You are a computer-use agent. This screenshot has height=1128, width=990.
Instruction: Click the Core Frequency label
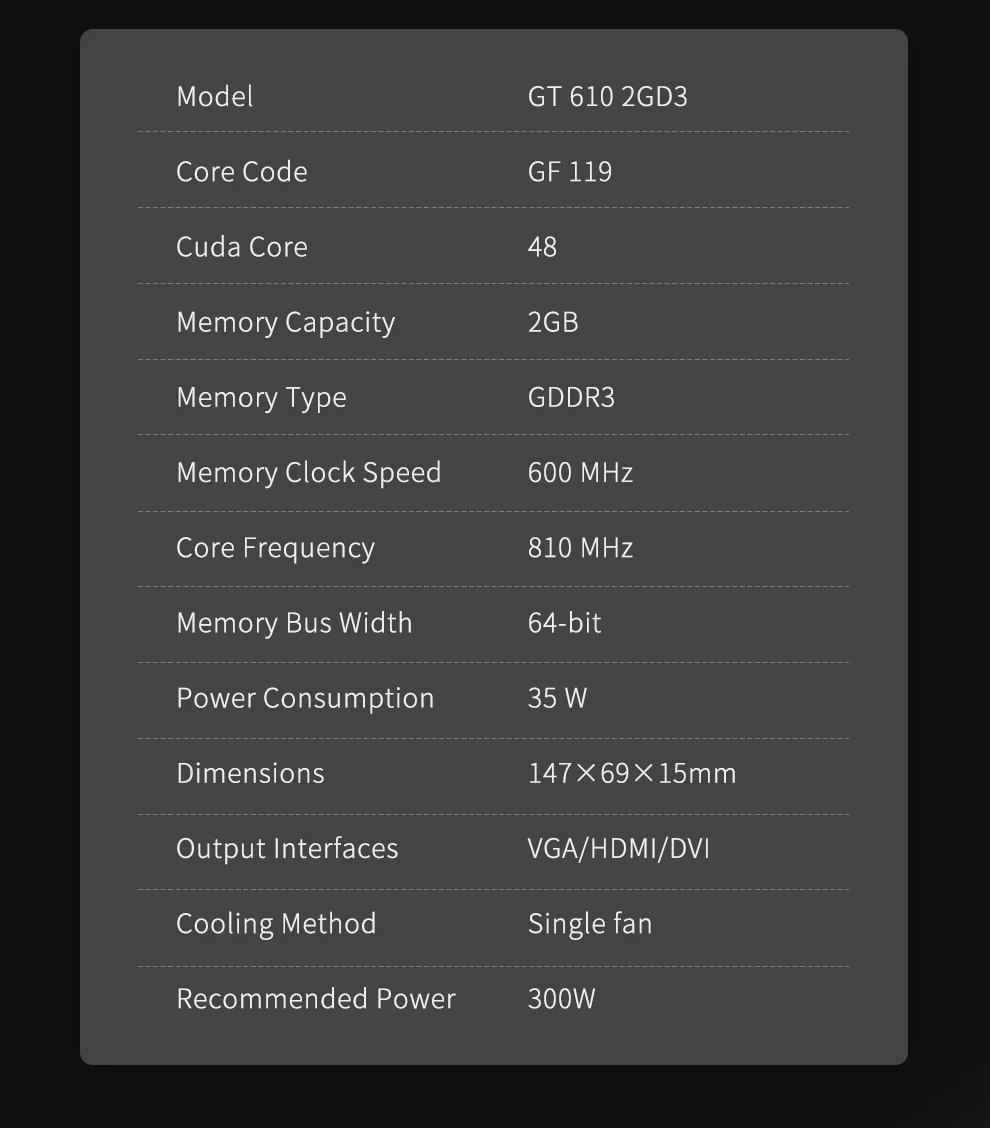[275, 548]
